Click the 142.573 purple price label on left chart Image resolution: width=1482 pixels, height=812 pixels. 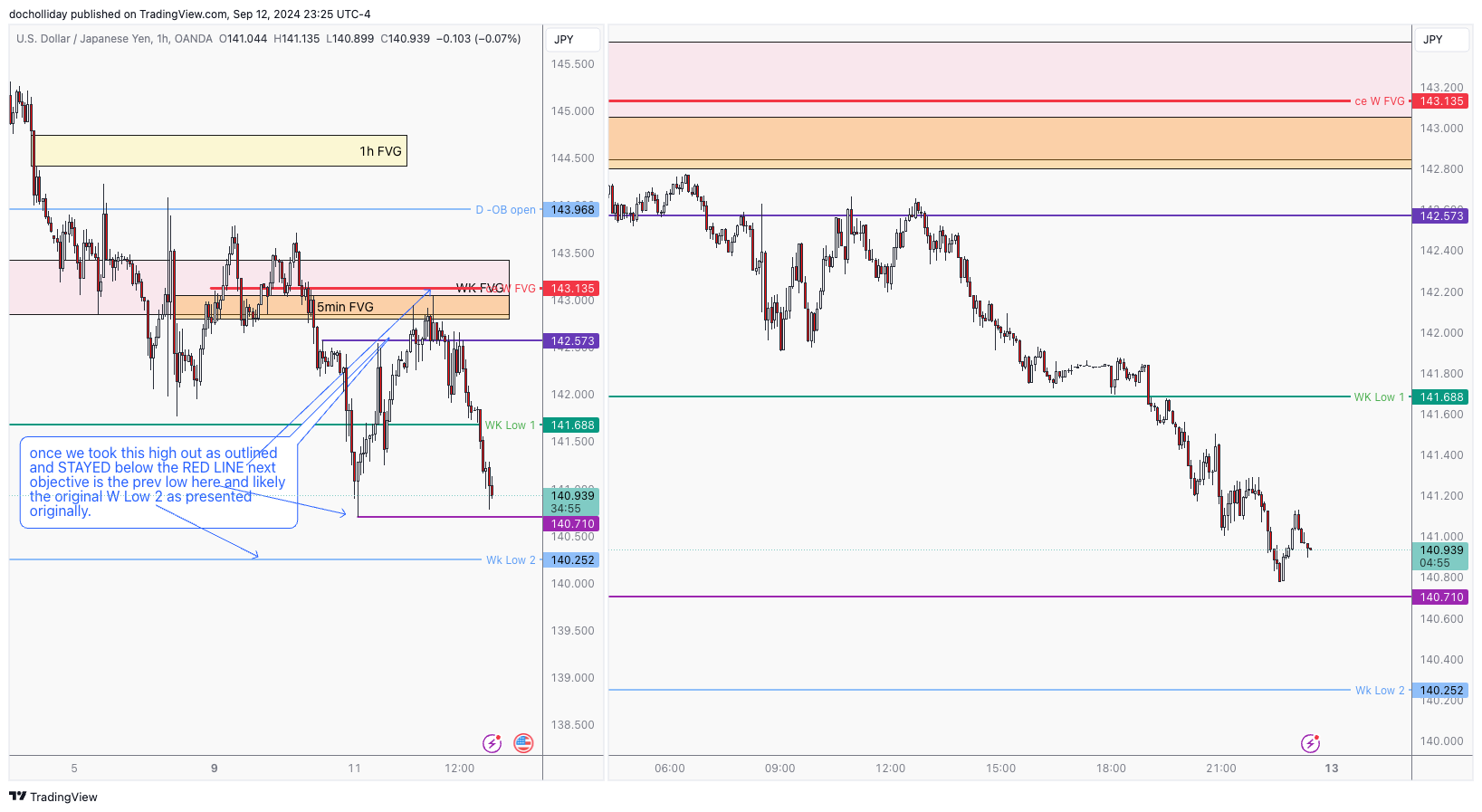(571, 341)
